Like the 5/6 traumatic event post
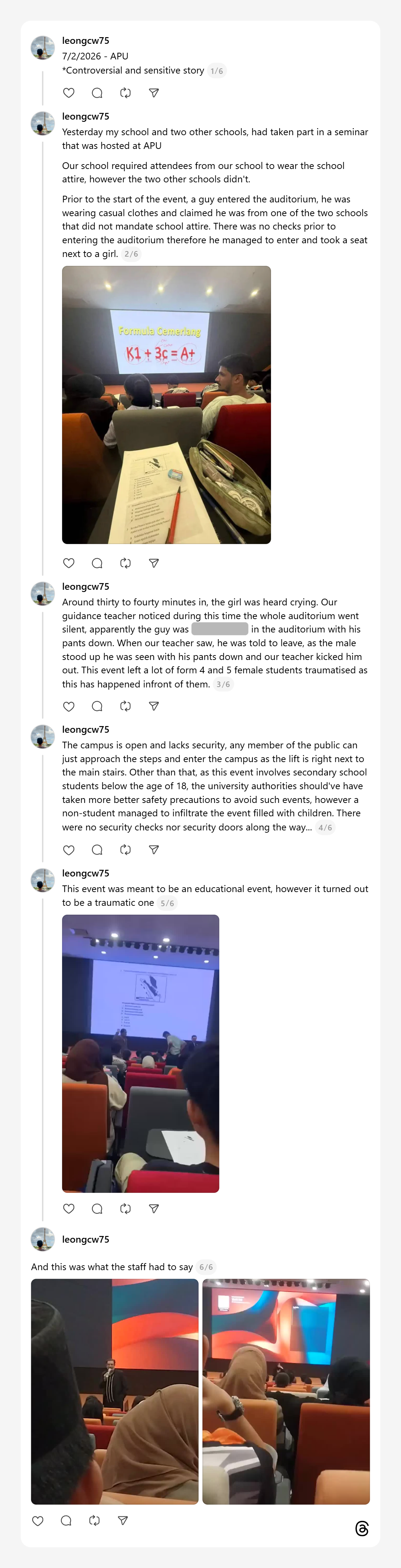This screenshot has height=1568, width=401. point(69,1208)
